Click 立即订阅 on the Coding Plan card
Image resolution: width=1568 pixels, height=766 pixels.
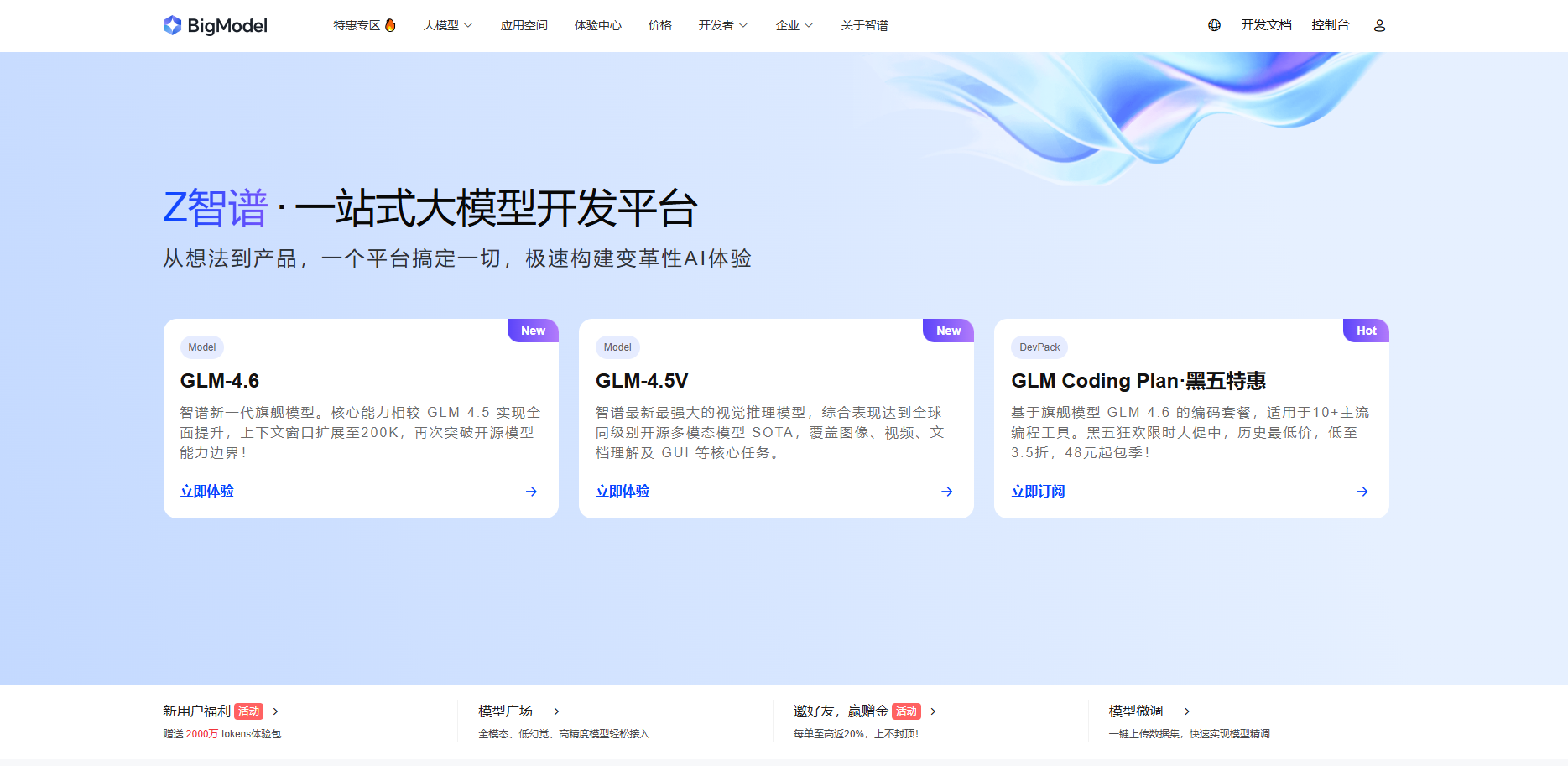coord(1038,492)
